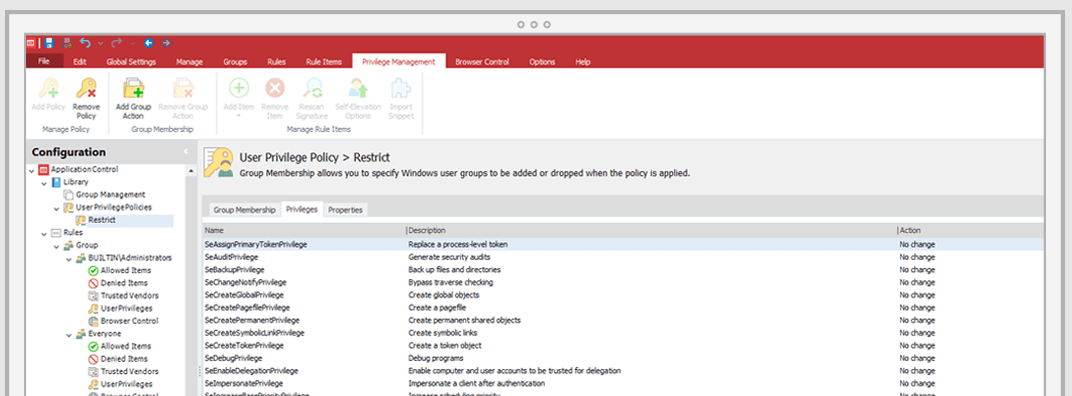Open the Rule Items ribbon tab
This screenshot has height=396, width=1072.
coord(323,62)
